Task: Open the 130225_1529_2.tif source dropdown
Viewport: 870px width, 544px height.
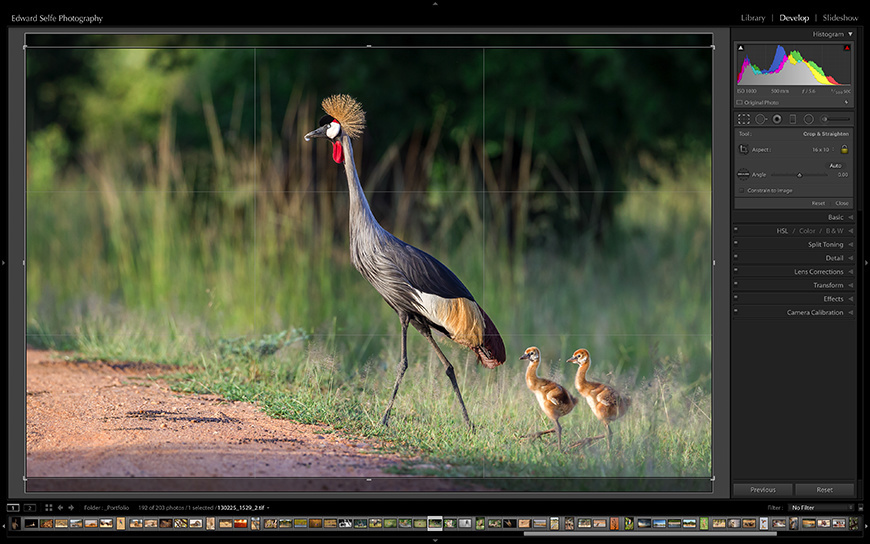Action: (x=243, y=508)
